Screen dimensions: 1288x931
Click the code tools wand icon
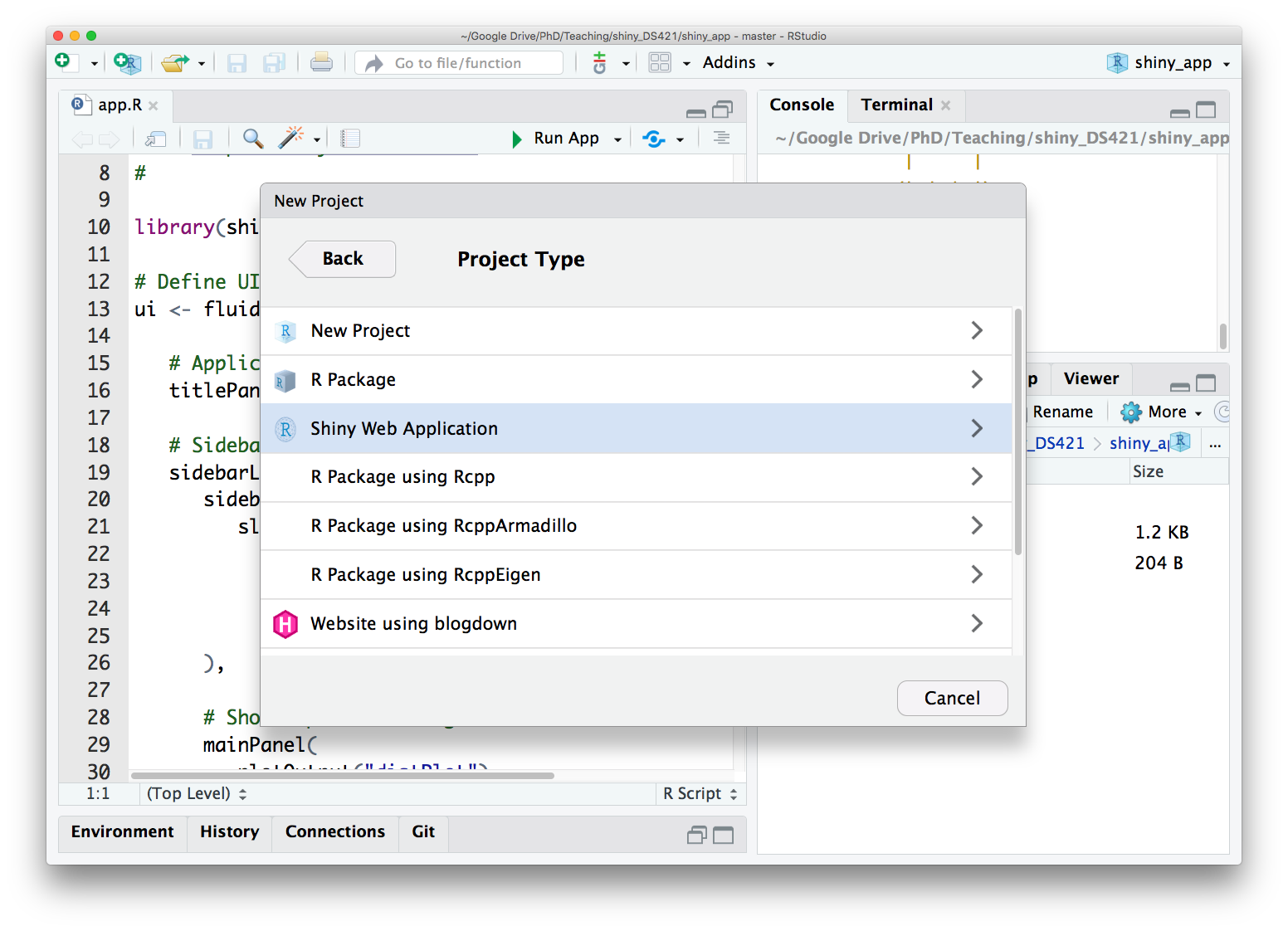click(x=290, y=138)
